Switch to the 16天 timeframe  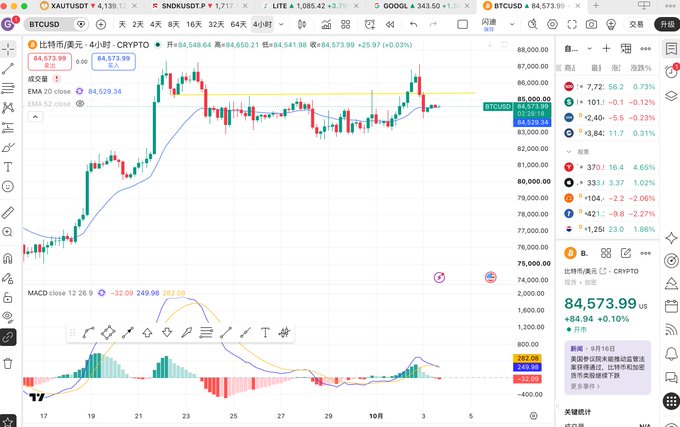click(194, 24)
